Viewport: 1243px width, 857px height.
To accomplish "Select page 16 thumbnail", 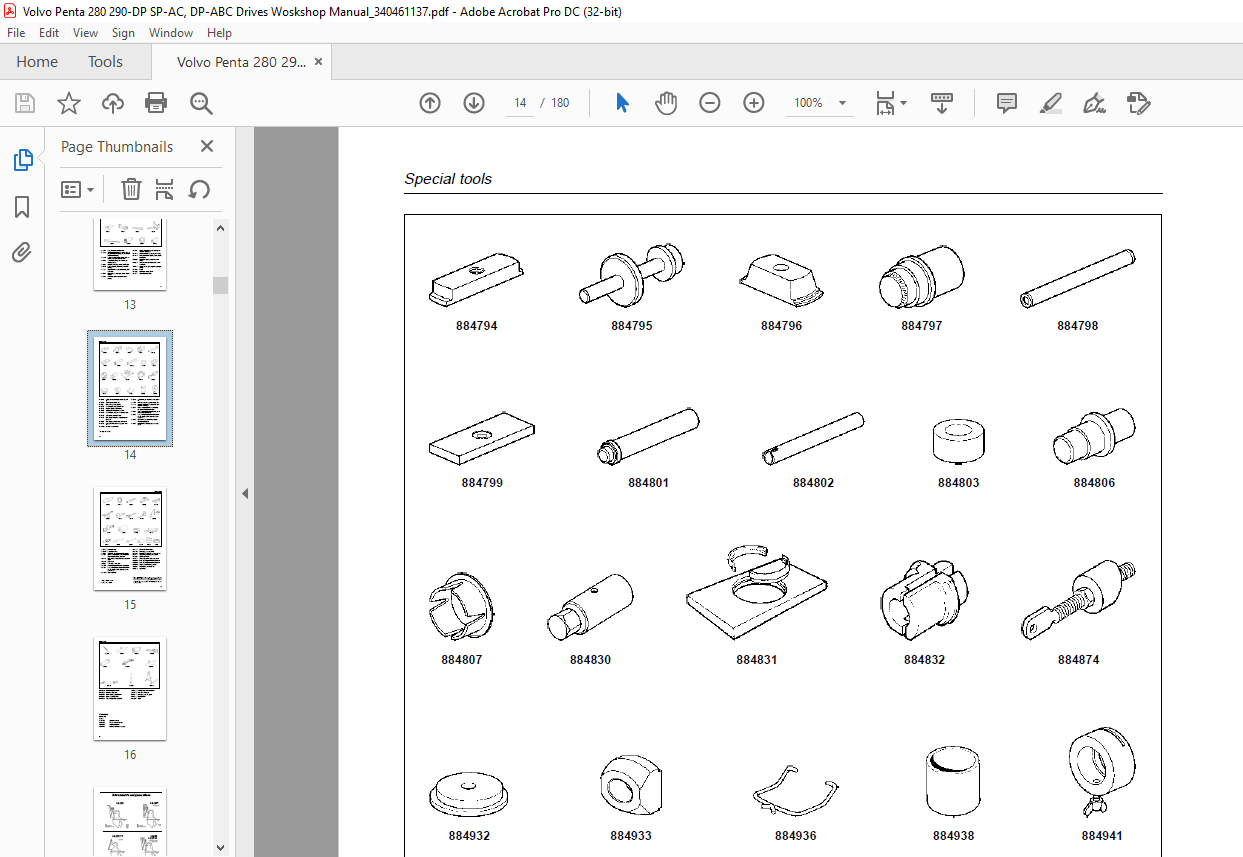I will pos(130,688).
